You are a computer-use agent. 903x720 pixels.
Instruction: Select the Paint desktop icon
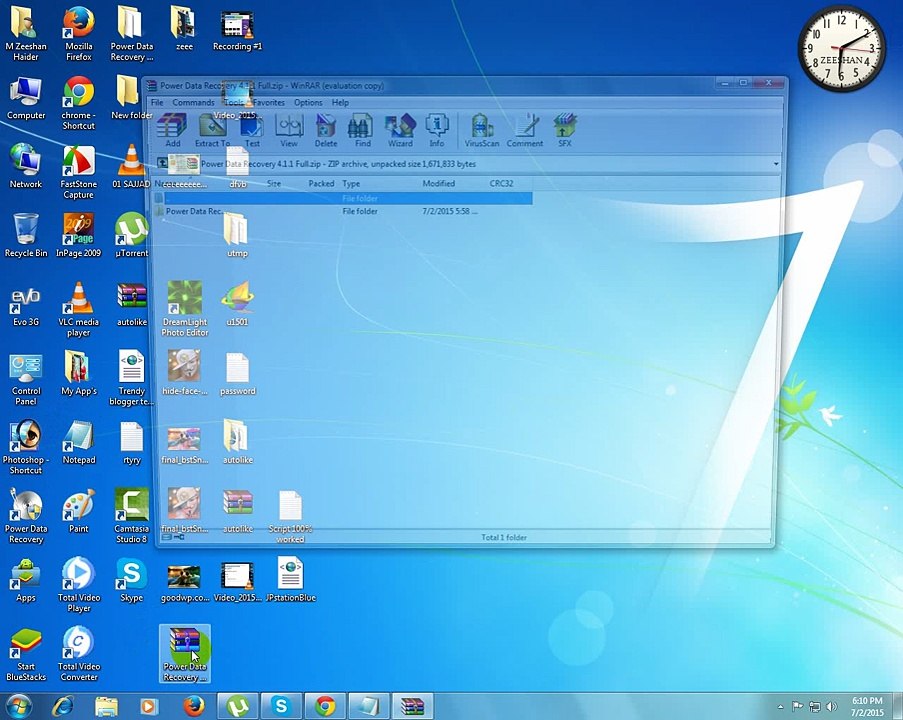79,511
